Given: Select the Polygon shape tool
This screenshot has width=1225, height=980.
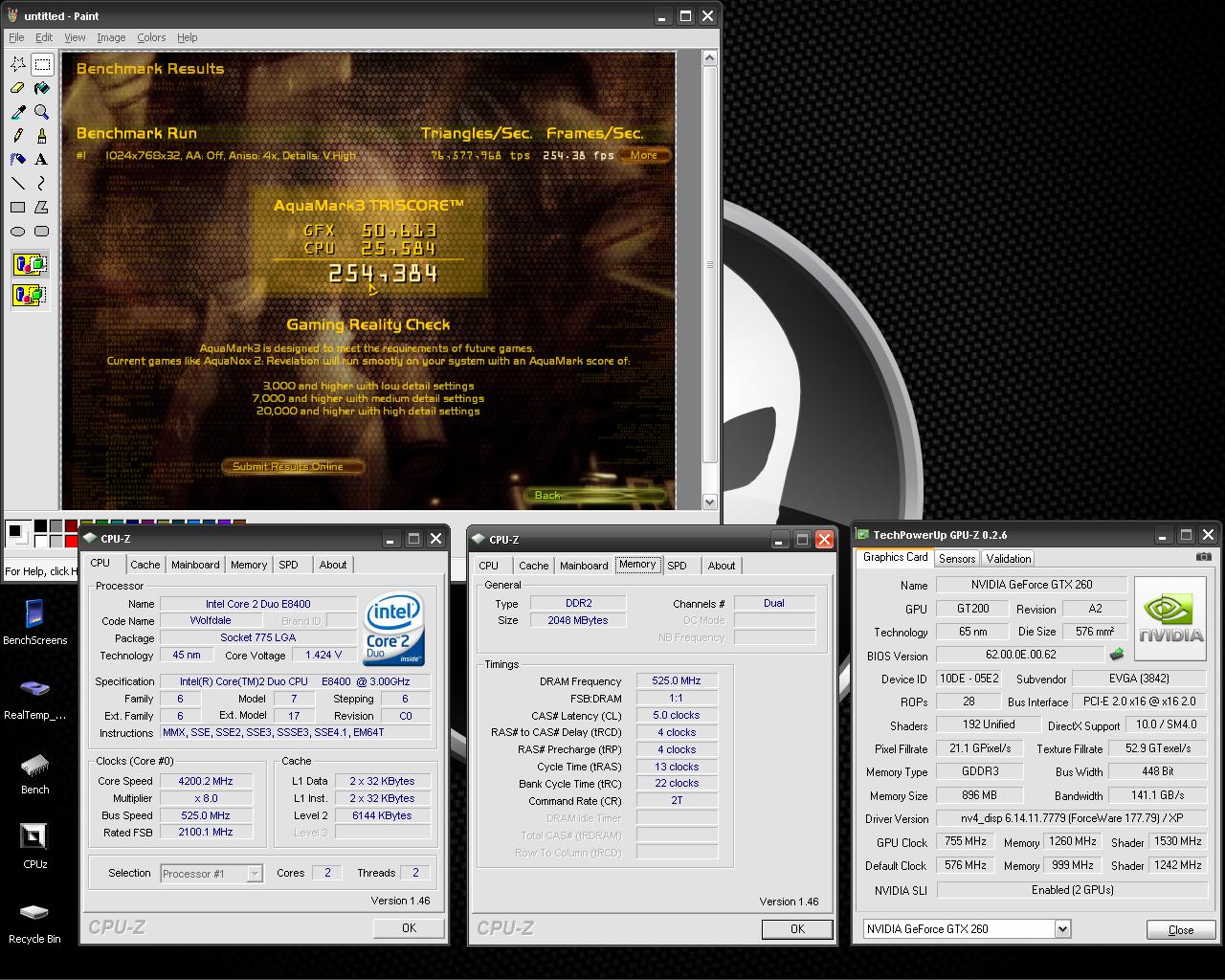Looking at the screenshot, I should coord(42,207).
